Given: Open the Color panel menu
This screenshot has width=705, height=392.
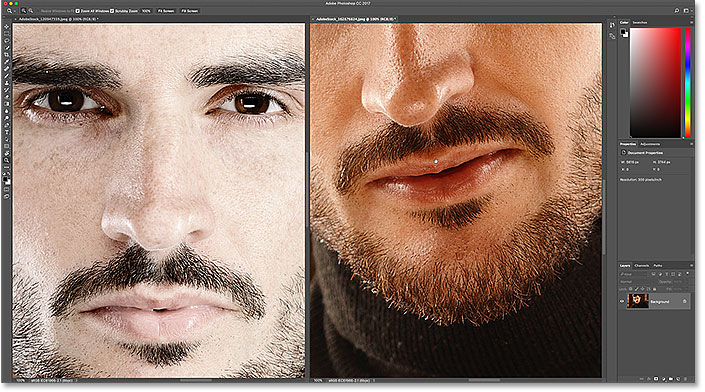Looking at the screenshot, I should 692,22.
